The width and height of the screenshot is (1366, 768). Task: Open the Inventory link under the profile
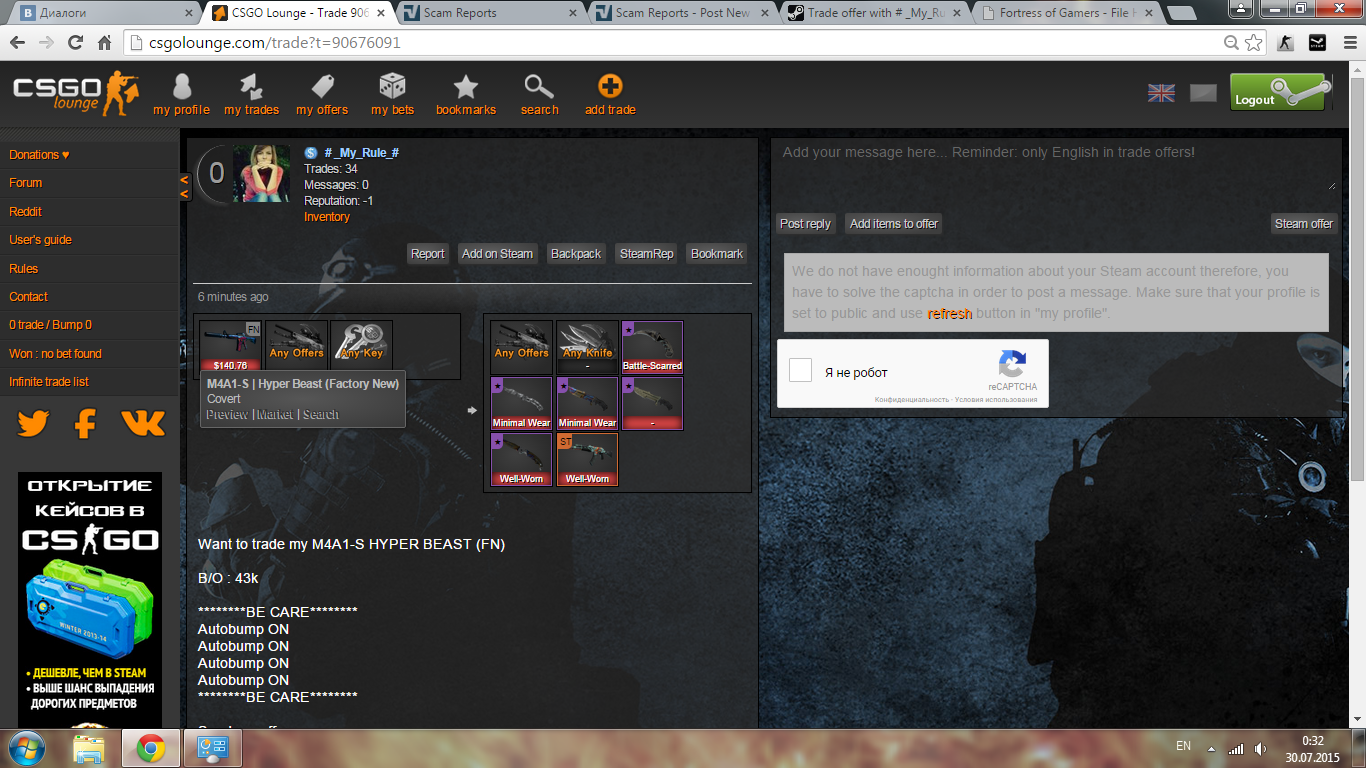tap(327, 217)
